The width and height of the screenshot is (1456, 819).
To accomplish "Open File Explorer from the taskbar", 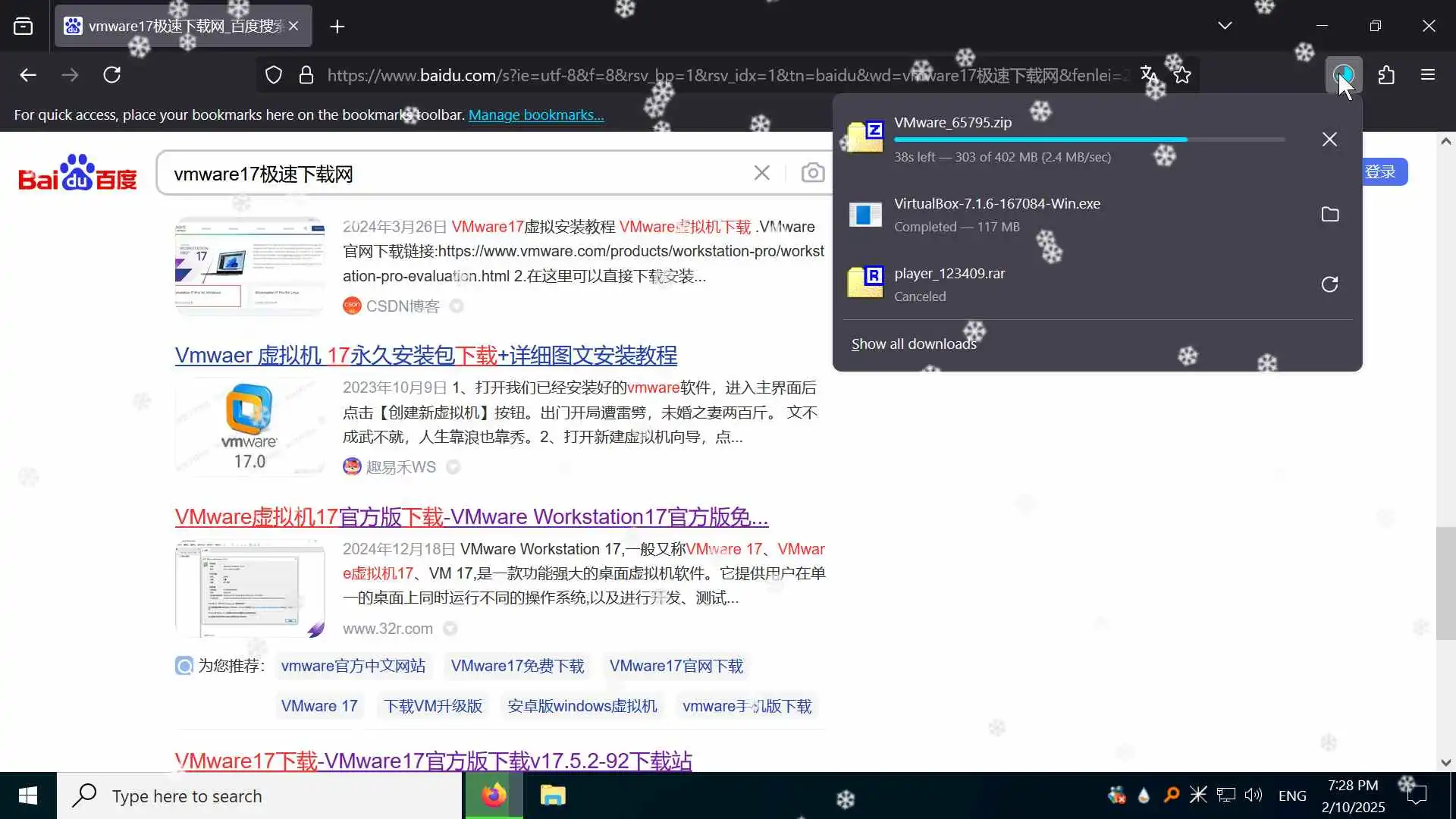I will (x=552, y=795).
